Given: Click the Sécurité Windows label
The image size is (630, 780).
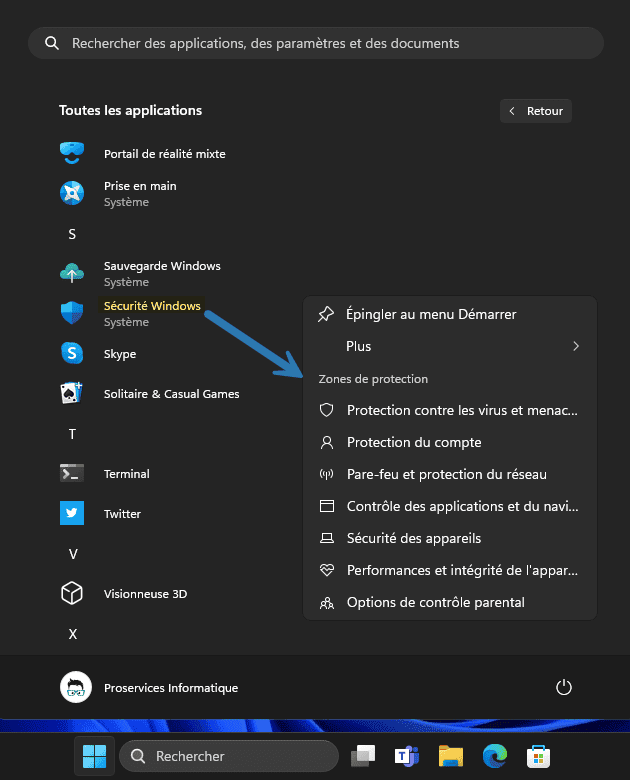Looking at the screenshot, I should tap(152, 305).
